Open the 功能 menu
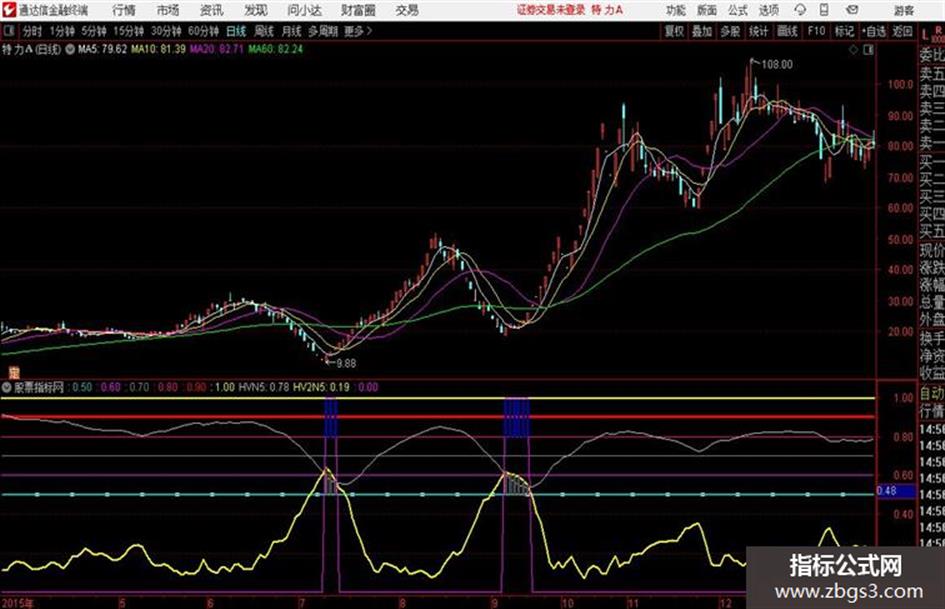The image size is (945, 609). [676, 10]
